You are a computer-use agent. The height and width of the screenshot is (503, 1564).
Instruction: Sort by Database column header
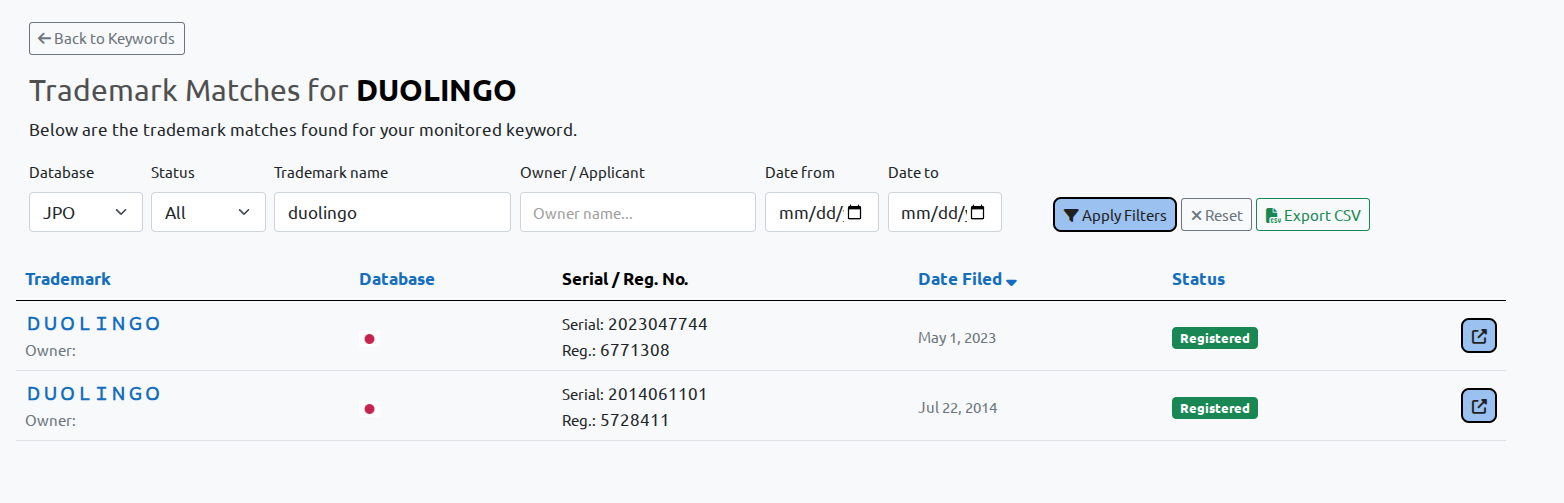click(x=397, y=279)
